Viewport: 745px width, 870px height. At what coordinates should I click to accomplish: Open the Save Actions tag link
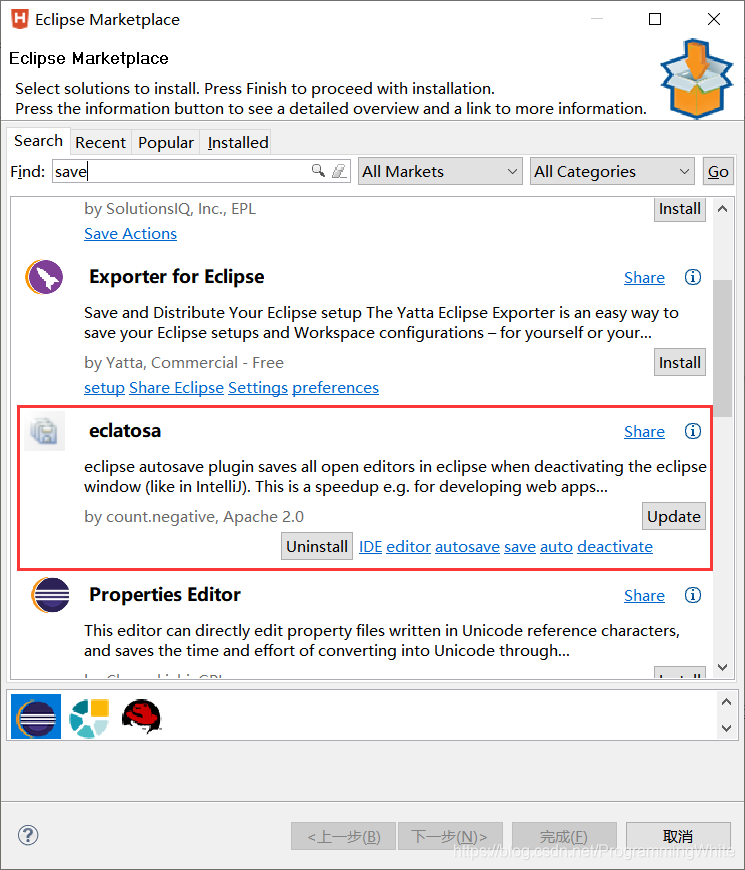(x=130, y=234)
